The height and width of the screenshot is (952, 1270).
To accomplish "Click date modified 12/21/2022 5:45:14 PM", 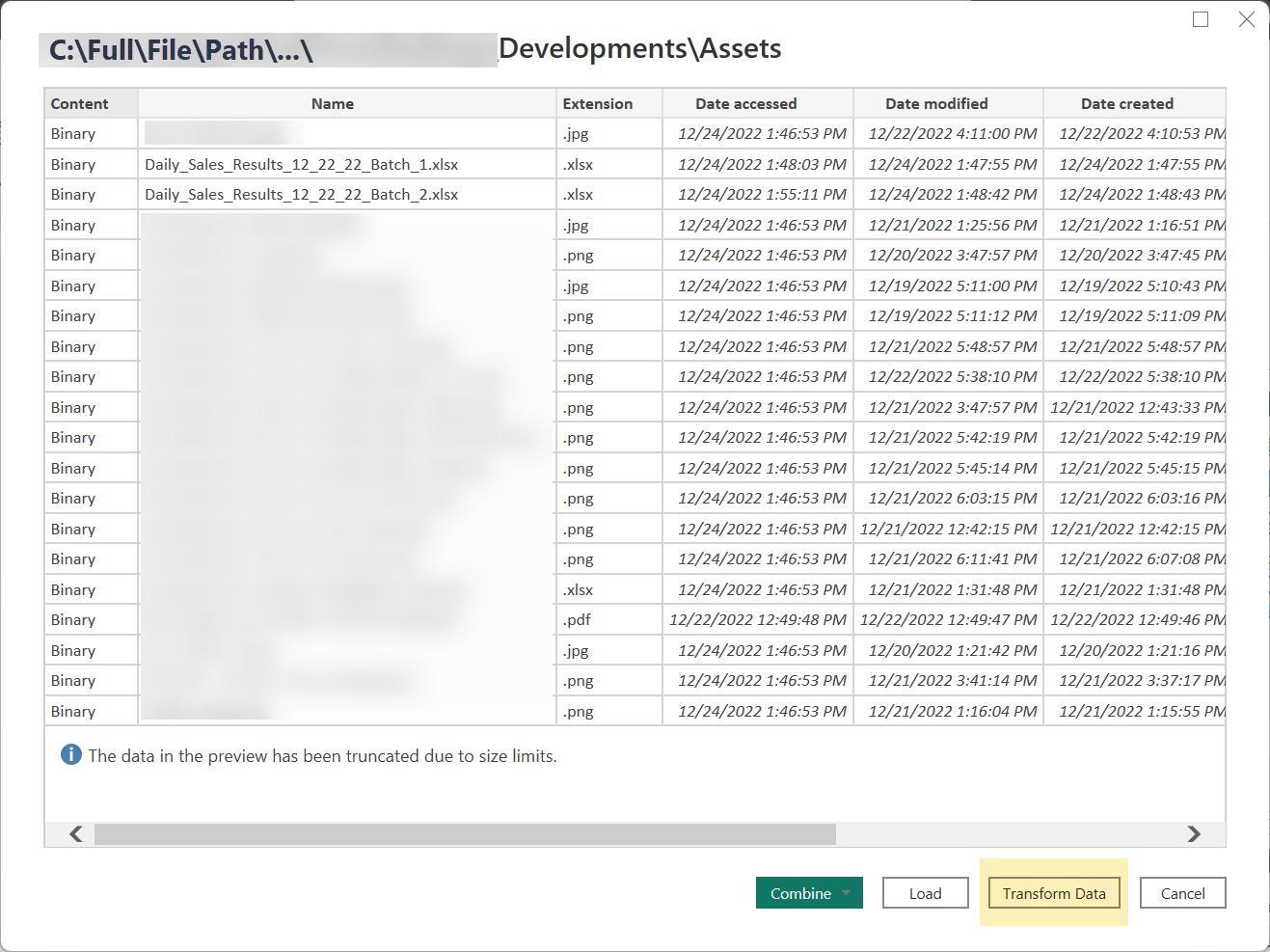I will tap(953, 468).
